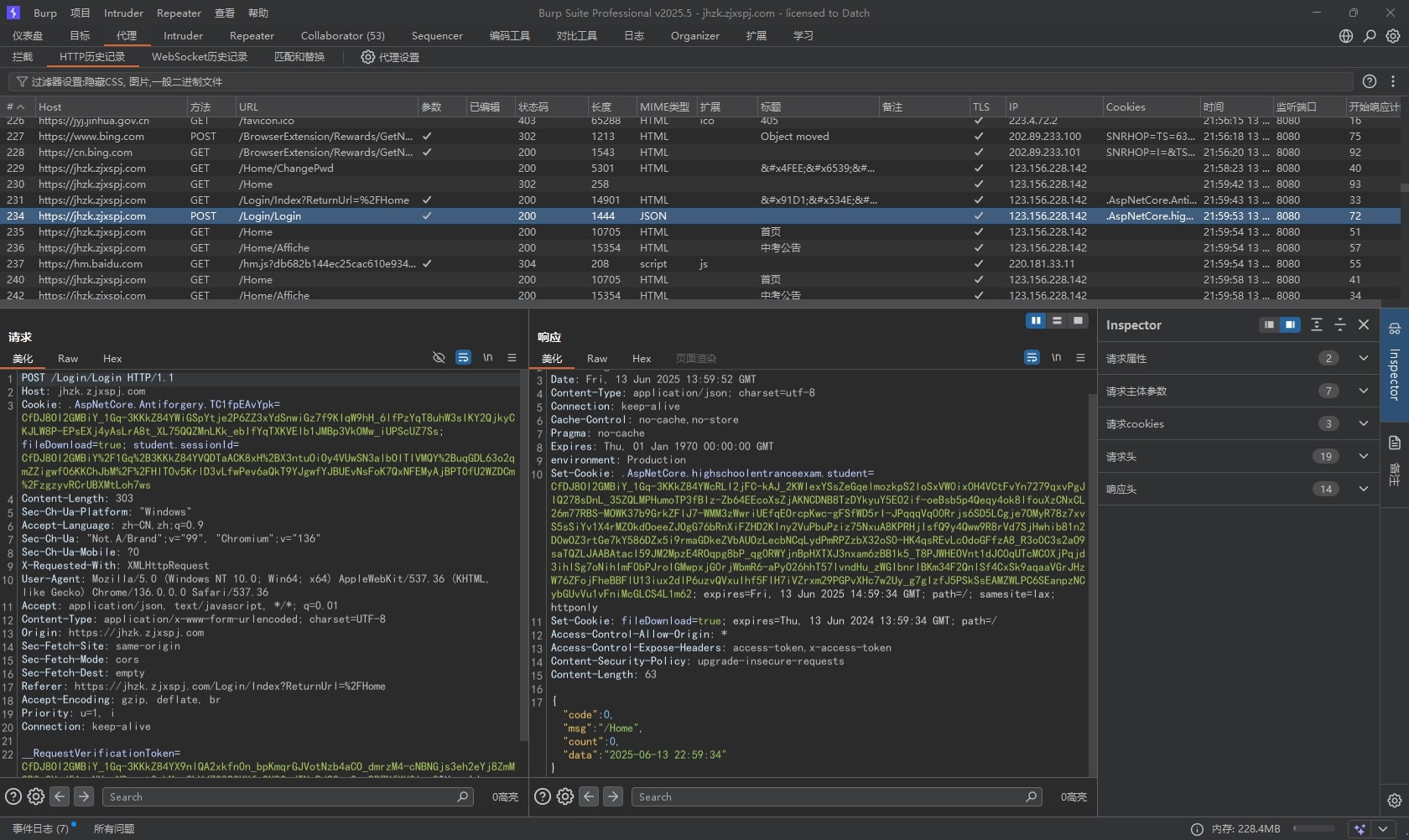Click the globe browser icon in top bar
The height and width of the screenshot is (840, 1409).
1346,36
